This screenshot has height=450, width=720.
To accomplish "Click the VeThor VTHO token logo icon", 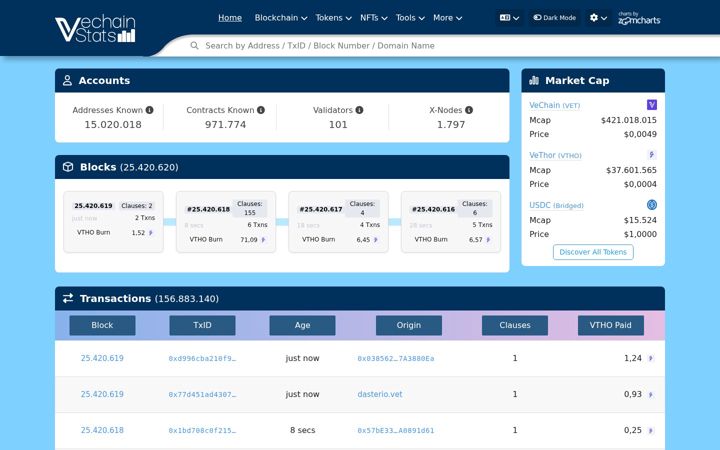I will (652, 155).
